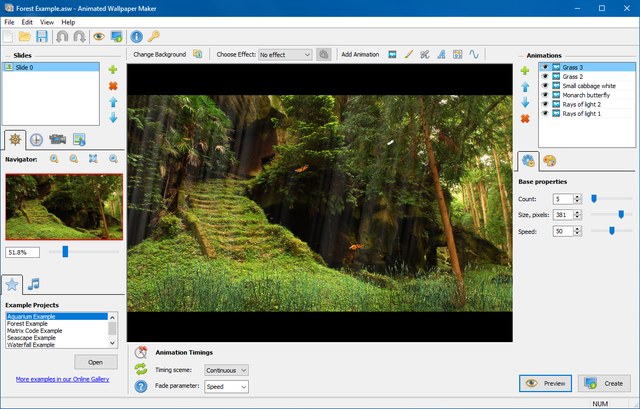Add a new slide with green plus
640x409 pixels.
click(x=113, y=70)
